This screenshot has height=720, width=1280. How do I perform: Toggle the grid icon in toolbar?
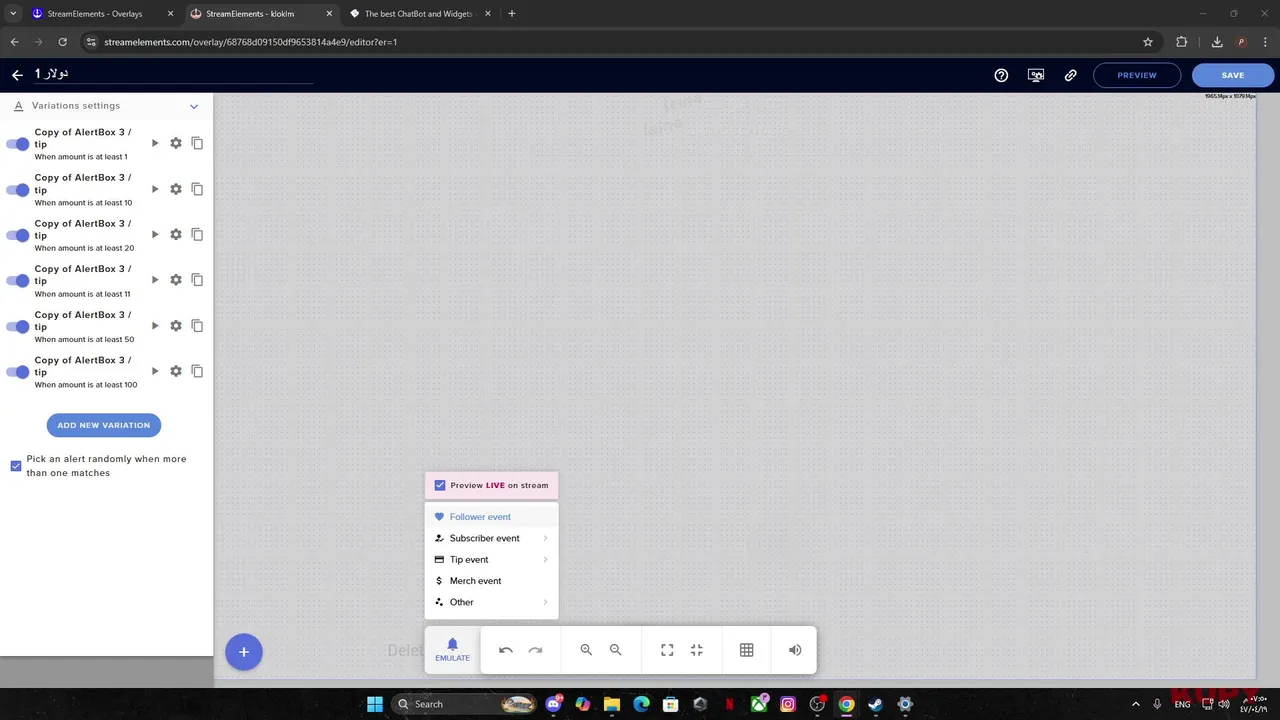tap(746, 650)
